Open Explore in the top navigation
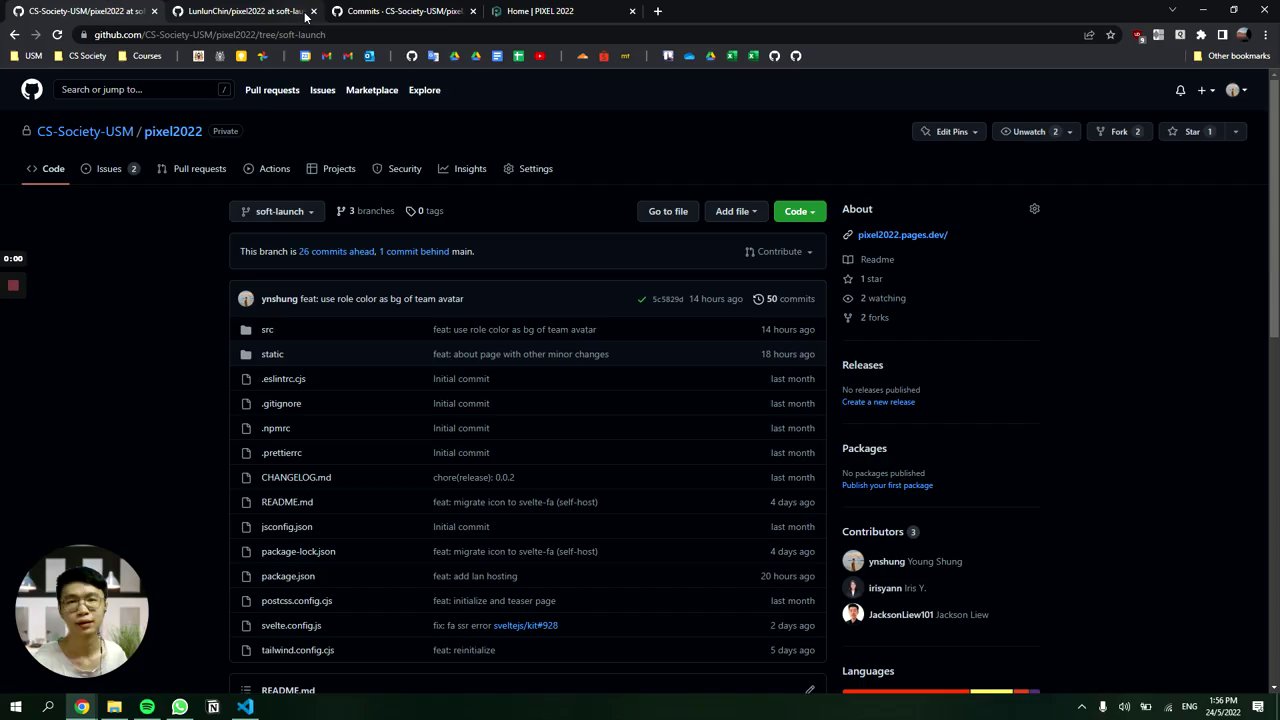Viewport: 1280px width, 720px height. tap(424, 90)
